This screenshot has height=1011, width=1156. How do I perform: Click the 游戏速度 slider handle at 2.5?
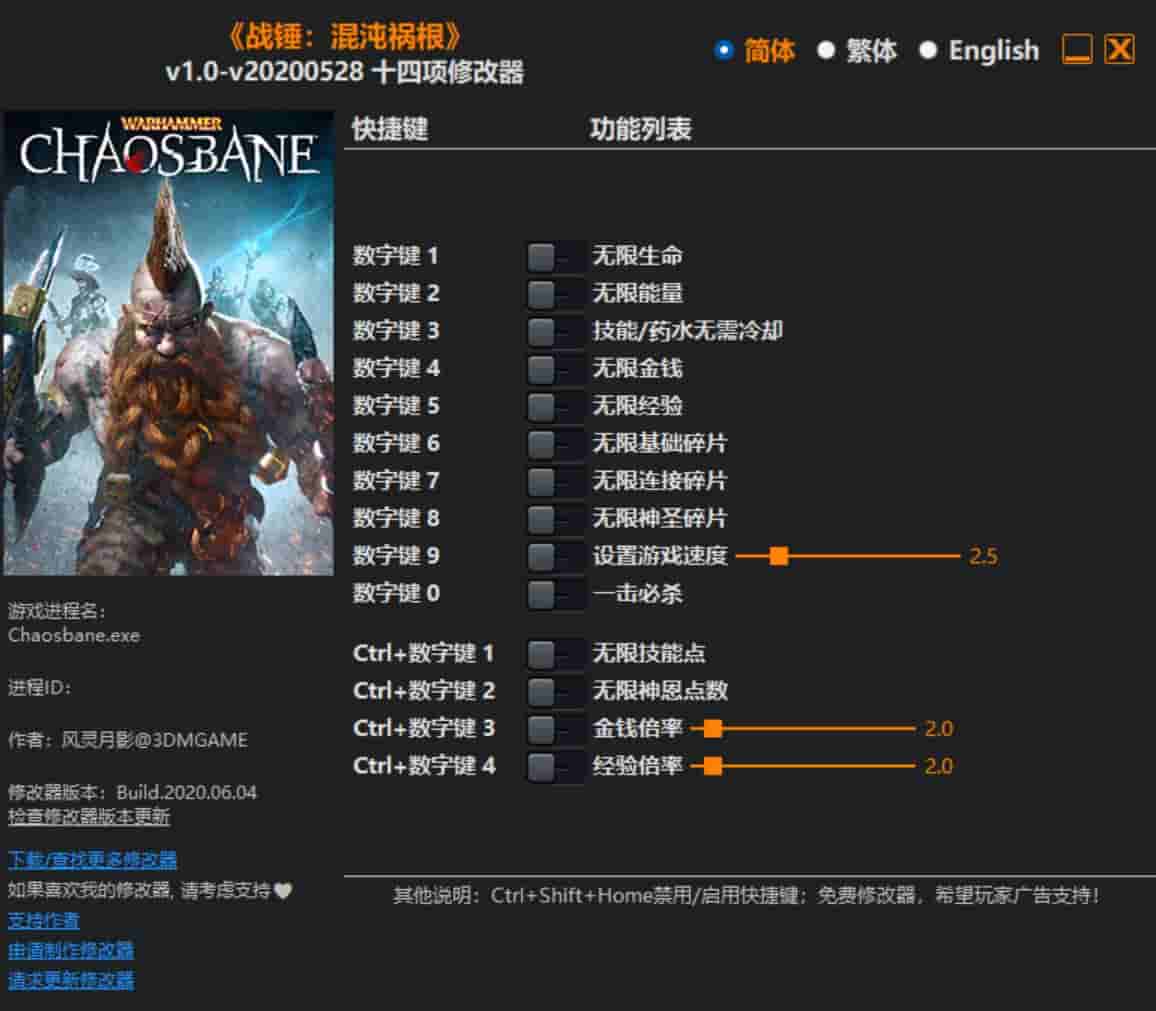779,556
